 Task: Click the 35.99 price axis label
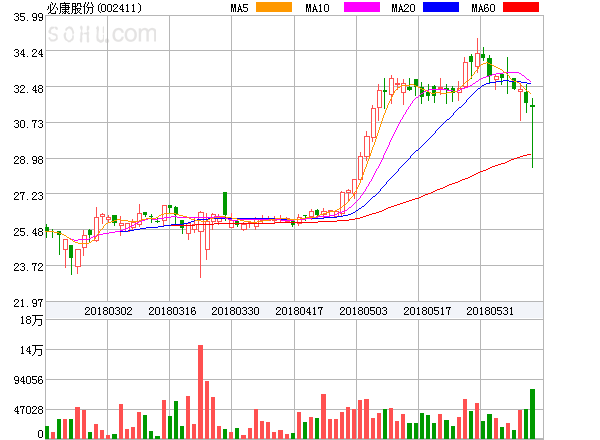28,17
